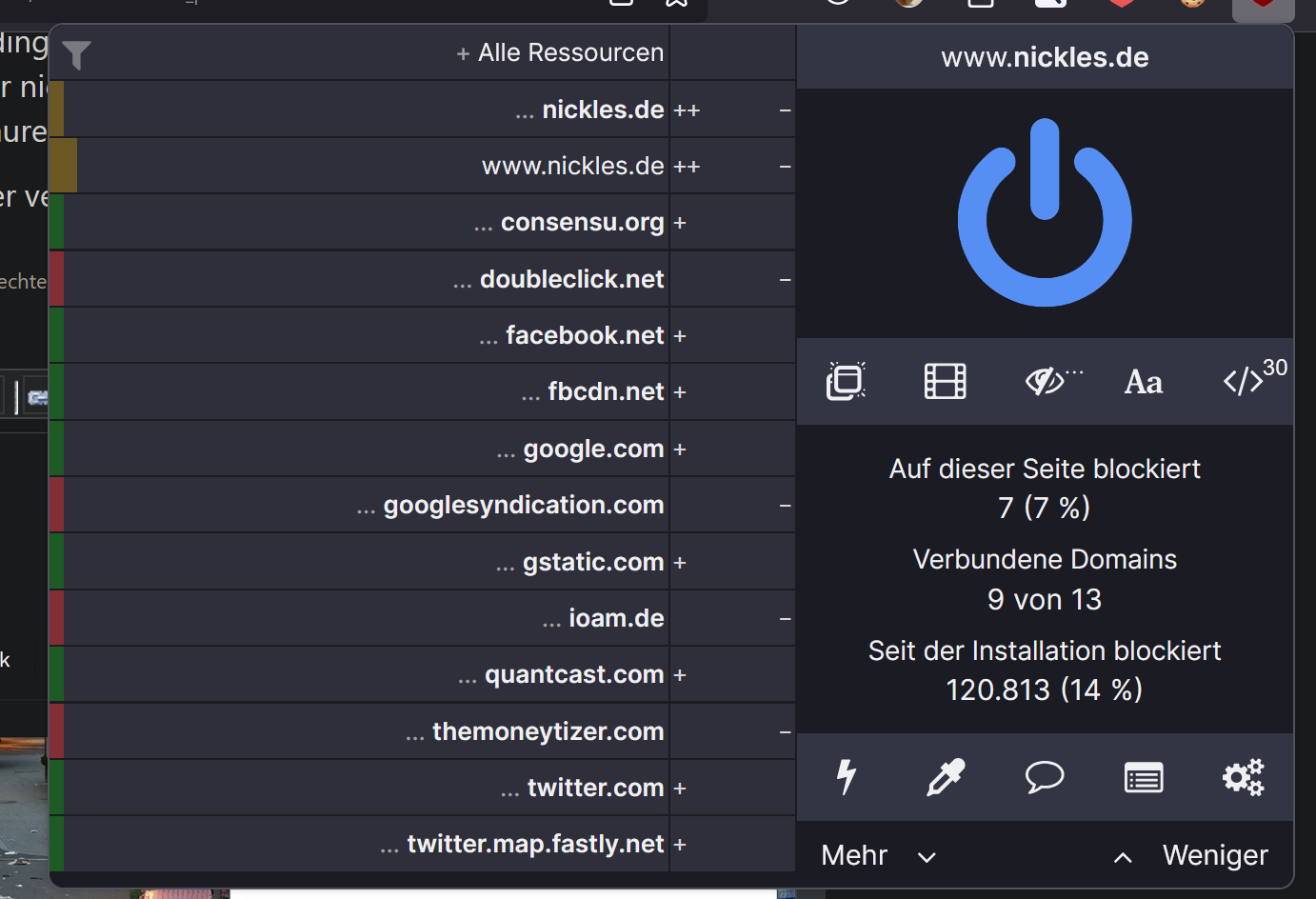This screenshot has width=1316, height=899.
Task: Click green color cell for consensu.org
Action: tap(56, 222)
